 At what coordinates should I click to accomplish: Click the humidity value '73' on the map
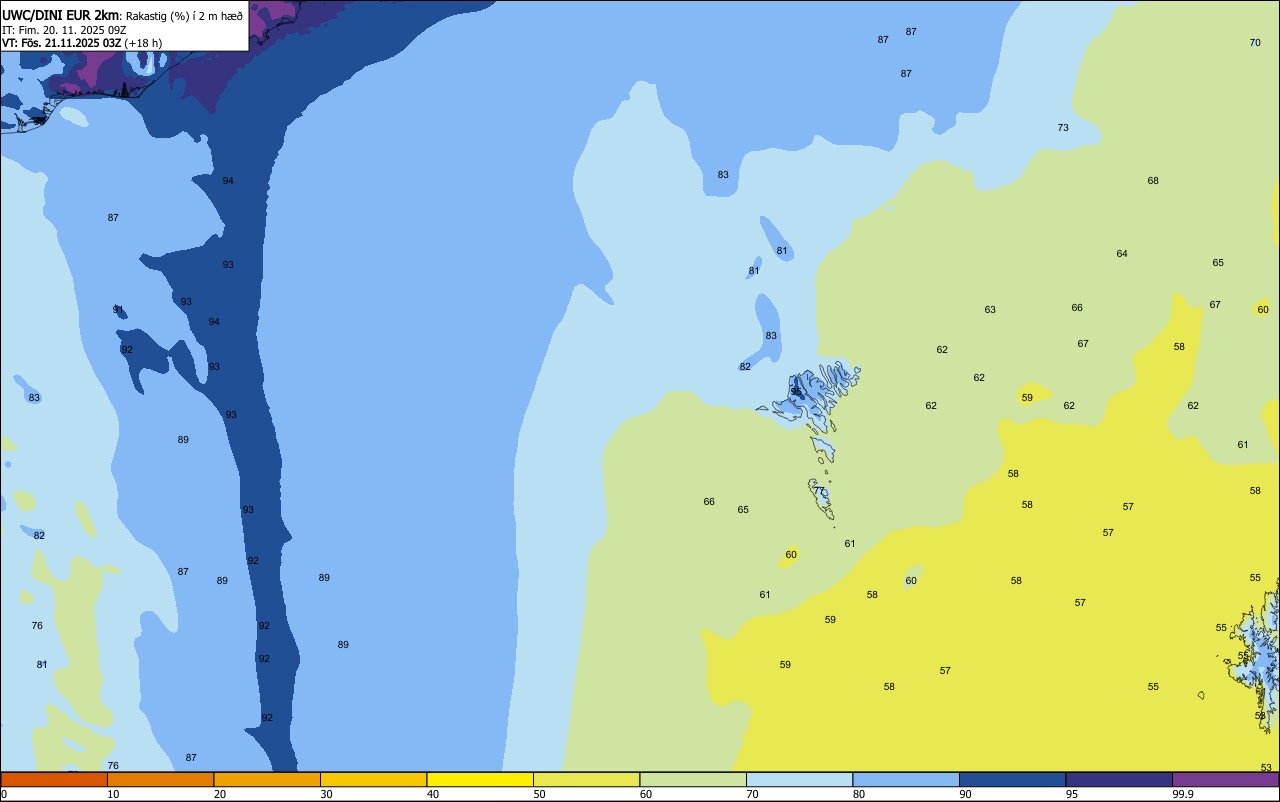coord(1063,128)
